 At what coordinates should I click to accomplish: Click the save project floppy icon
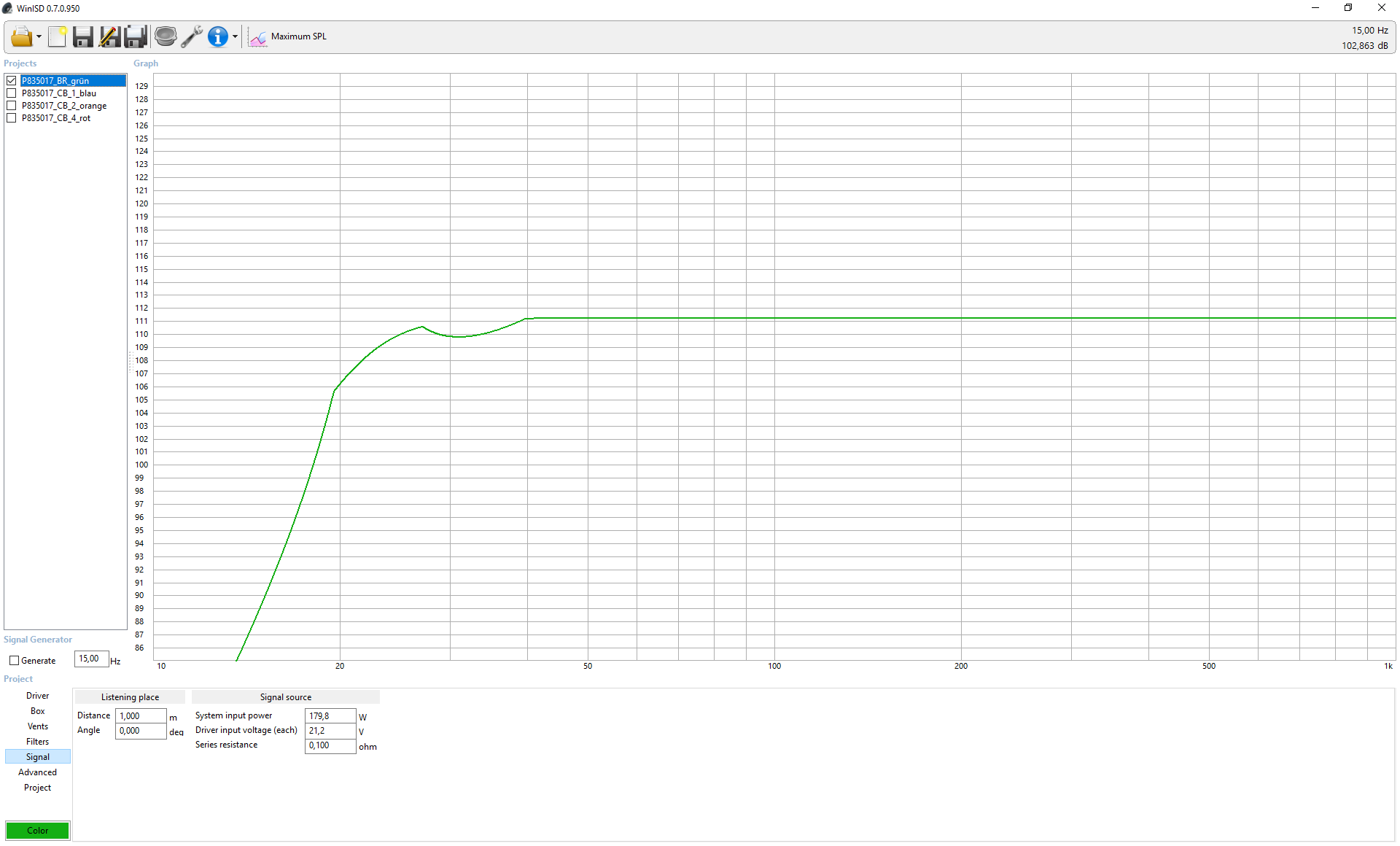click(x=83, y=36)
